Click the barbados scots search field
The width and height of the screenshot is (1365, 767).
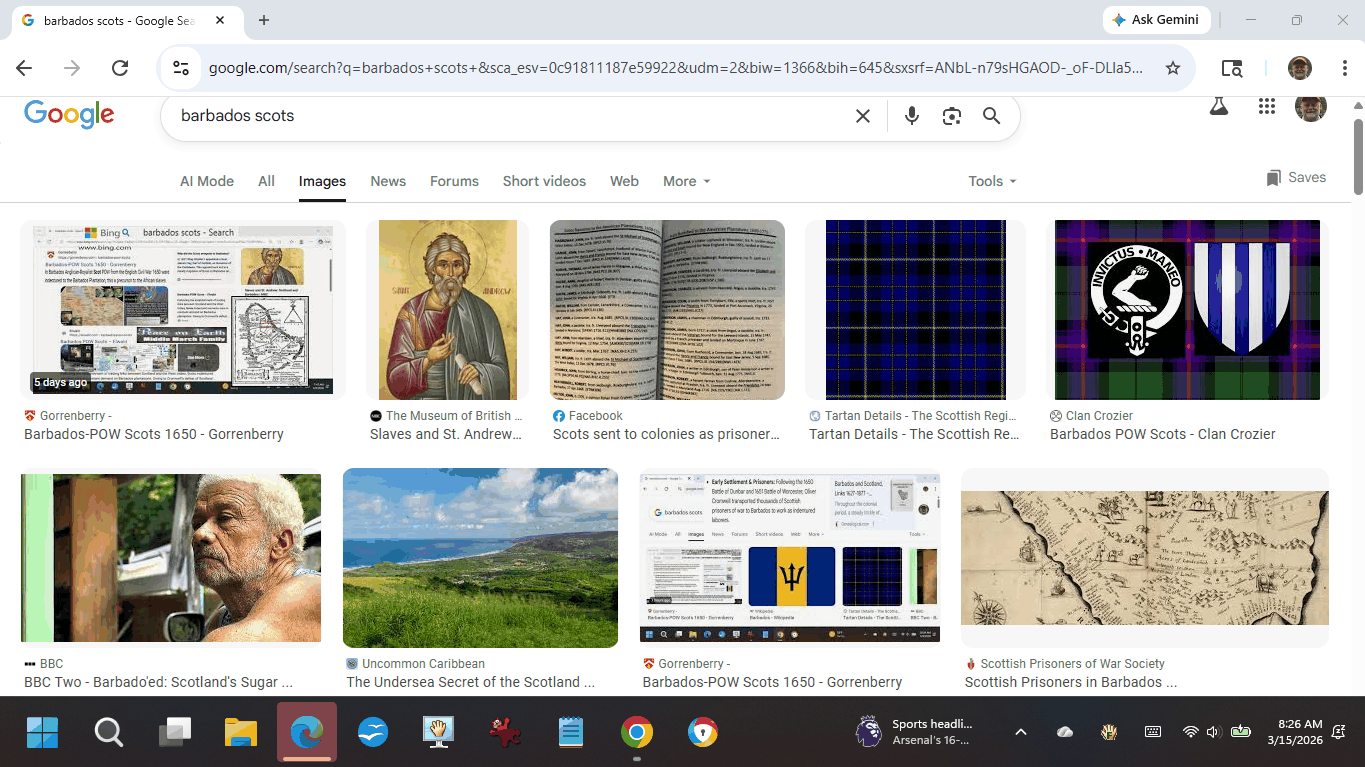coord(500,116)
